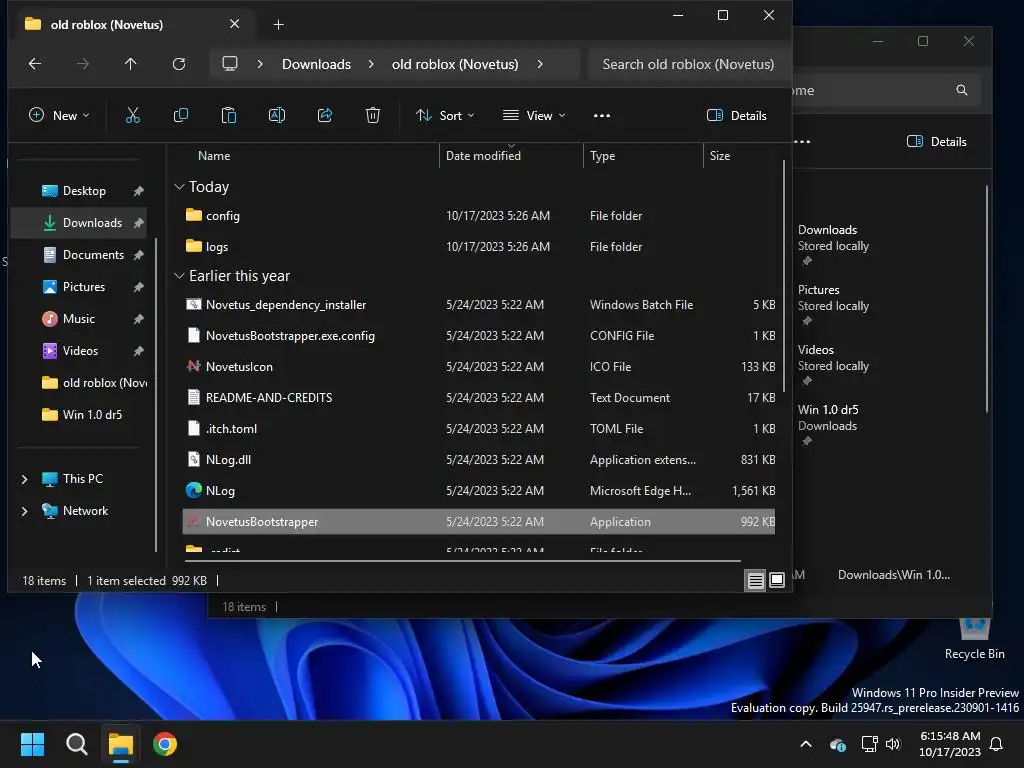Image resolution: width=1024 pixels, height=768 pixels.
Task: Click chevron after old roblox (Novetus) breadcrumb
Action: point(540,64)
